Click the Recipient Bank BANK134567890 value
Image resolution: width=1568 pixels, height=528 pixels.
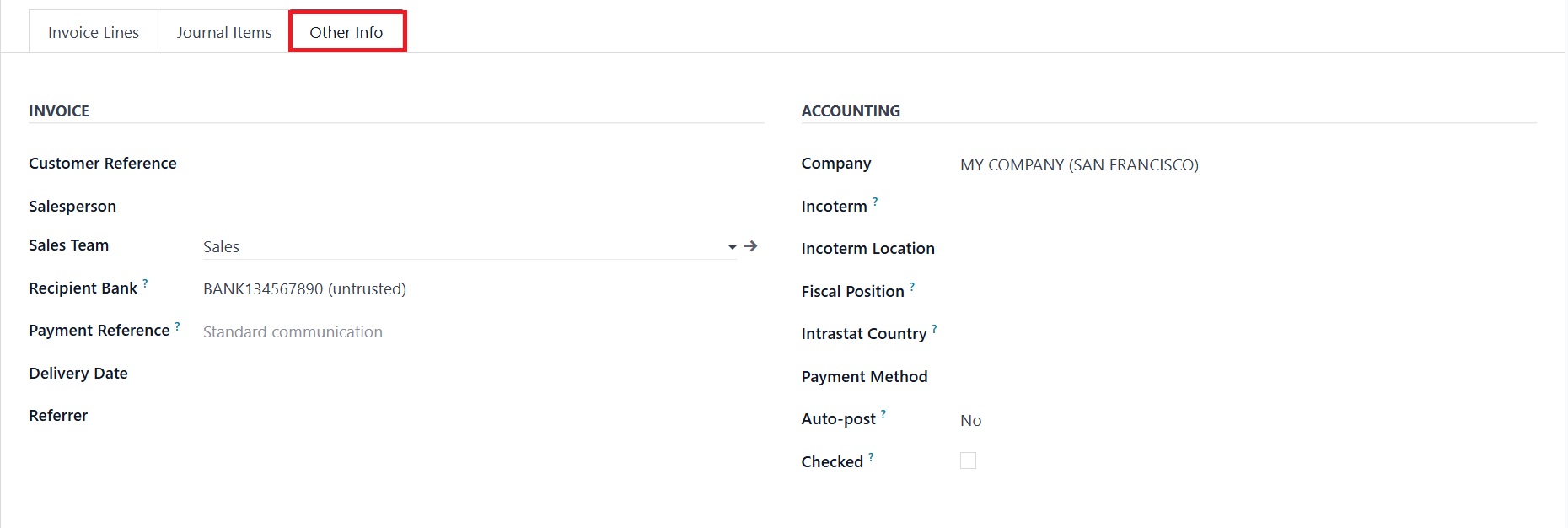pos(304,289)
